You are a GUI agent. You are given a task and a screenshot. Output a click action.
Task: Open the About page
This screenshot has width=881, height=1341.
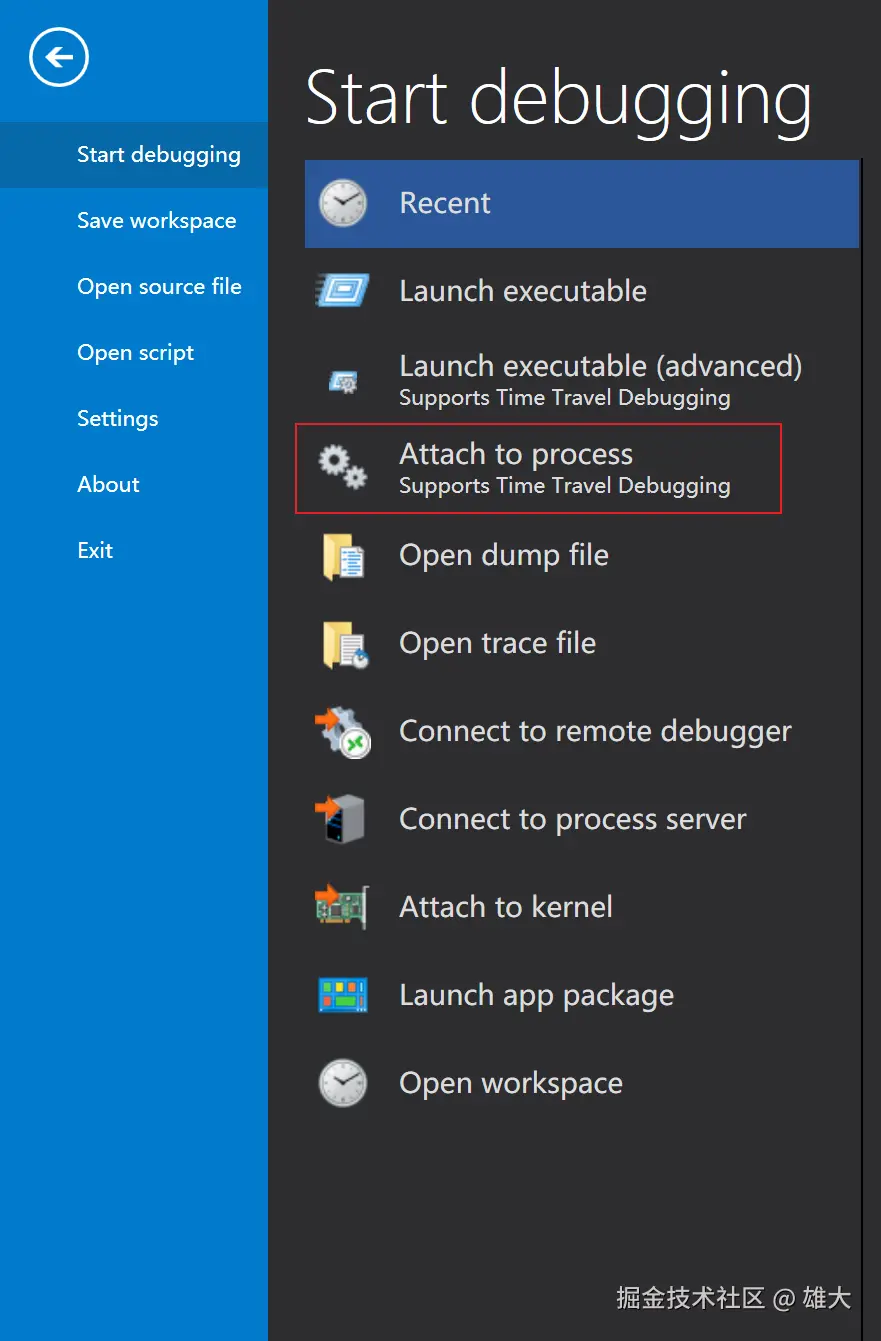[x=108, y=485]
